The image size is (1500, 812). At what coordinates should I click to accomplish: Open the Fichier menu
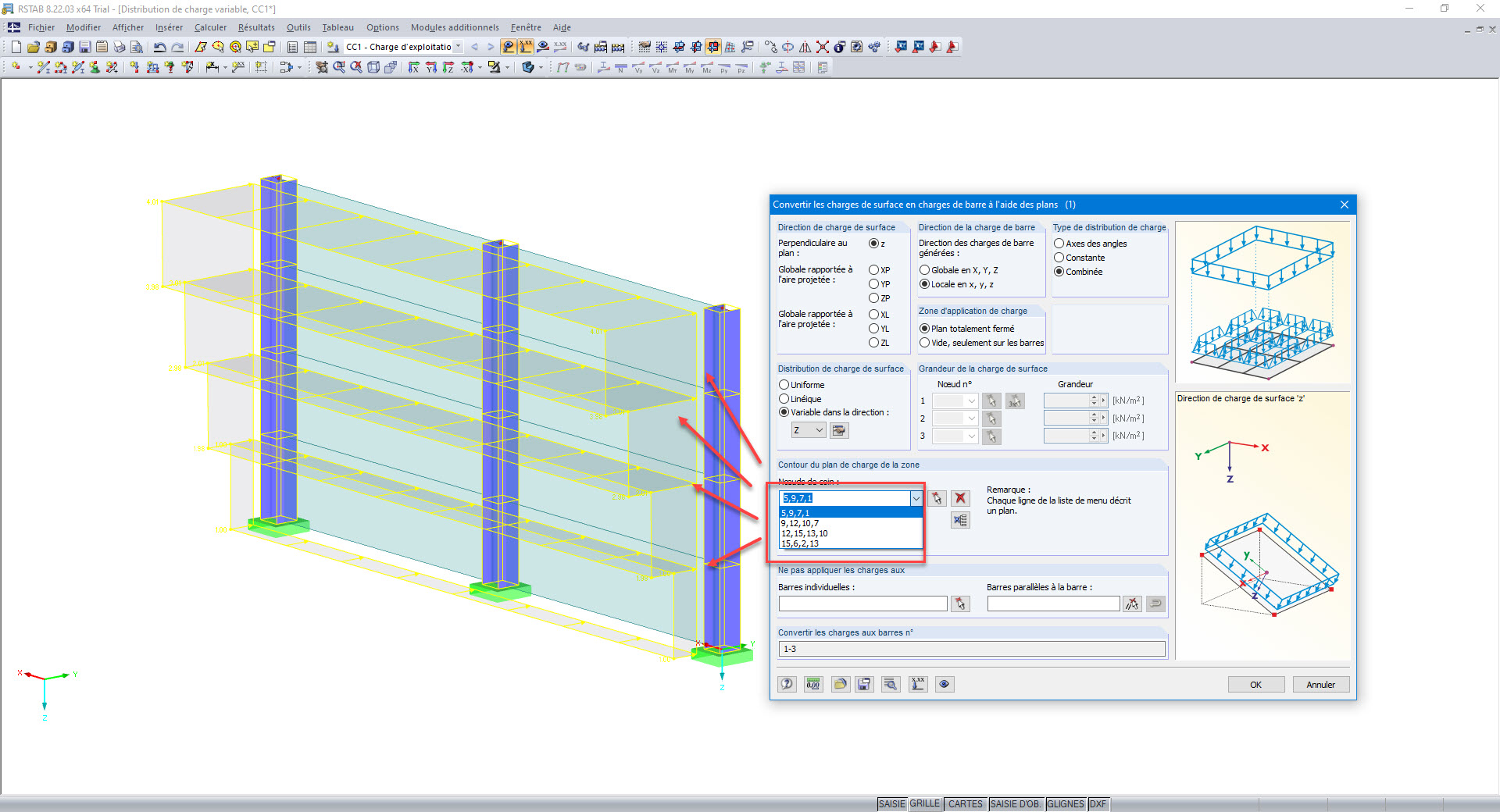pos(41,27)
